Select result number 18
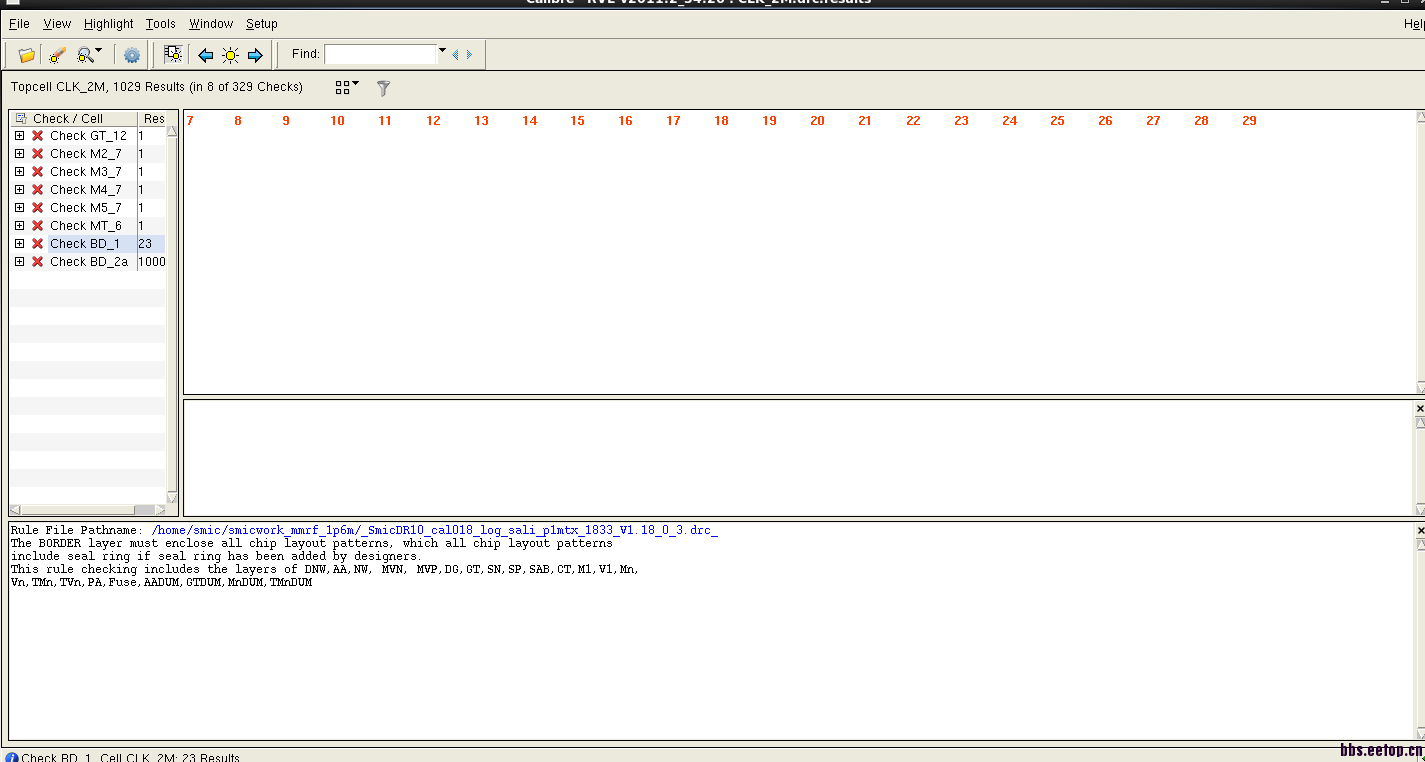 pyautogui.click(x=721, y=121)
